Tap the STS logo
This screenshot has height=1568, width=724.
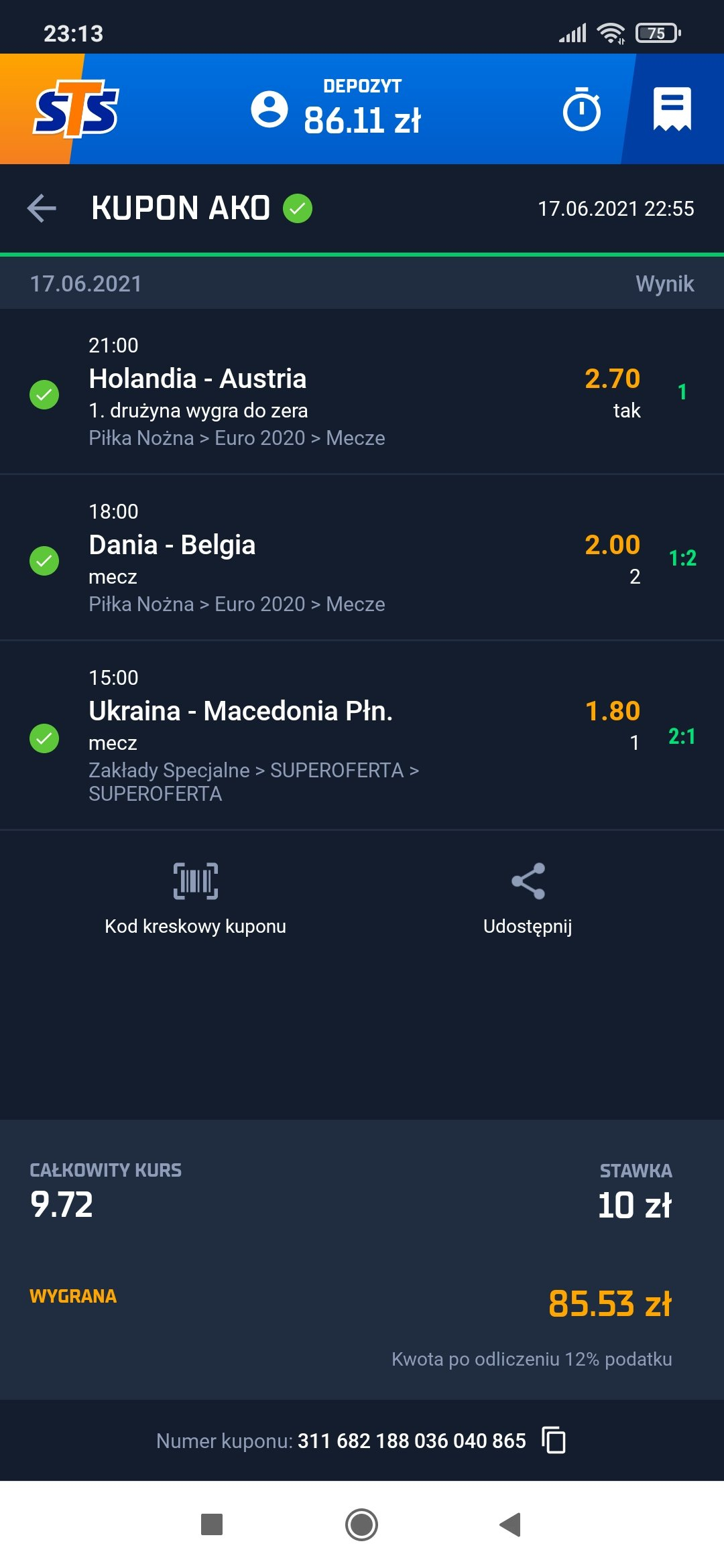[x=76, y=109]
